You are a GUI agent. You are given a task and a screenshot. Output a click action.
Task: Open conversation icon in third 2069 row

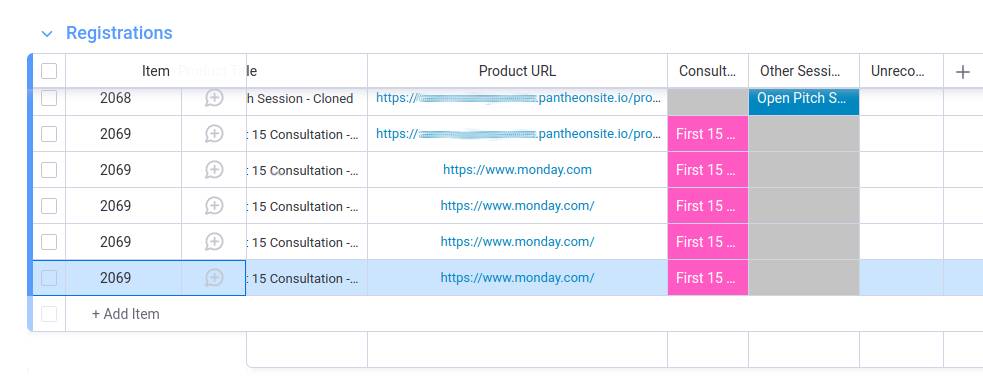click(x=214, y=206)
